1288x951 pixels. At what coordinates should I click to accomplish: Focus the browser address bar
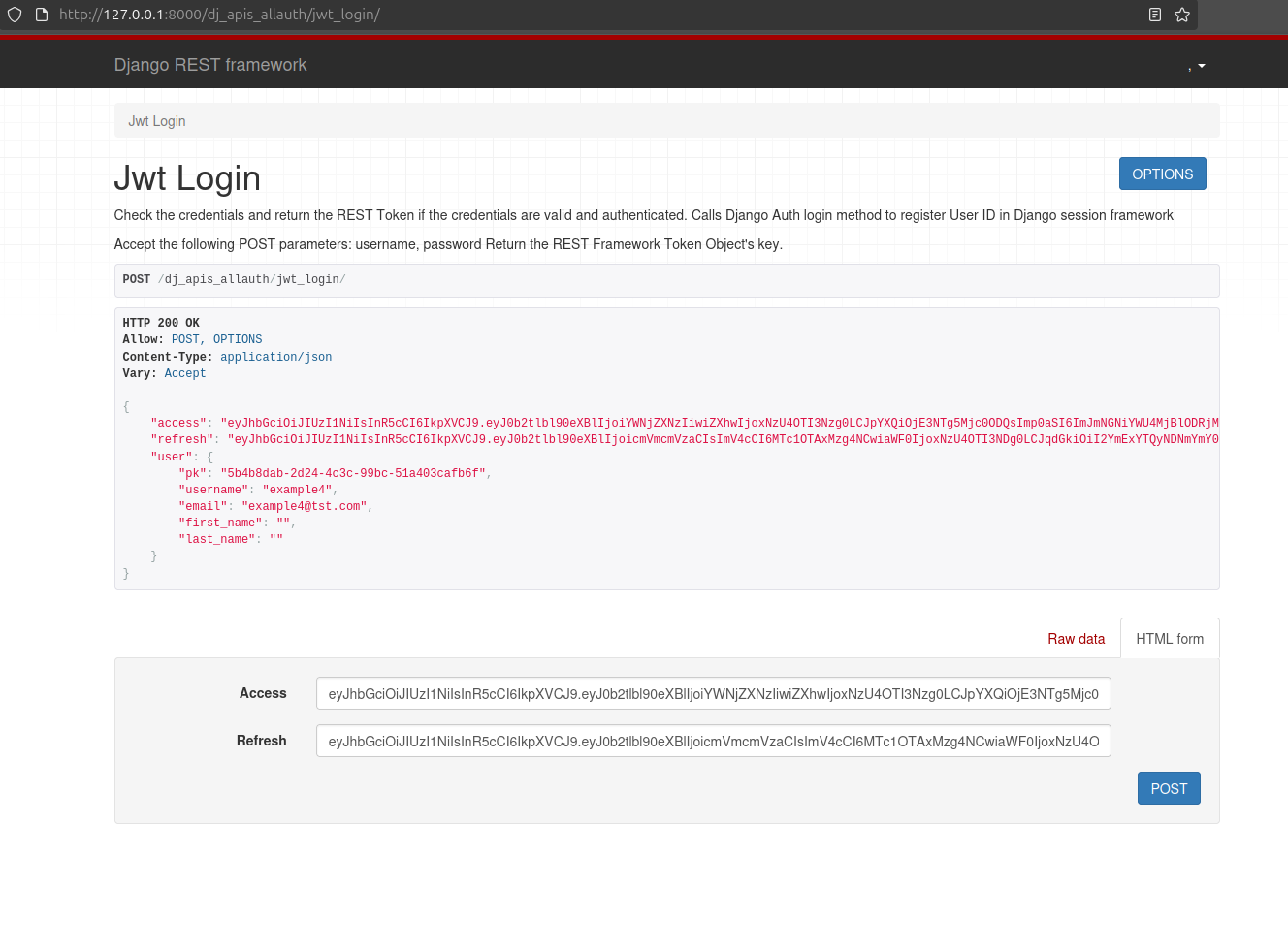click(388, 15)
